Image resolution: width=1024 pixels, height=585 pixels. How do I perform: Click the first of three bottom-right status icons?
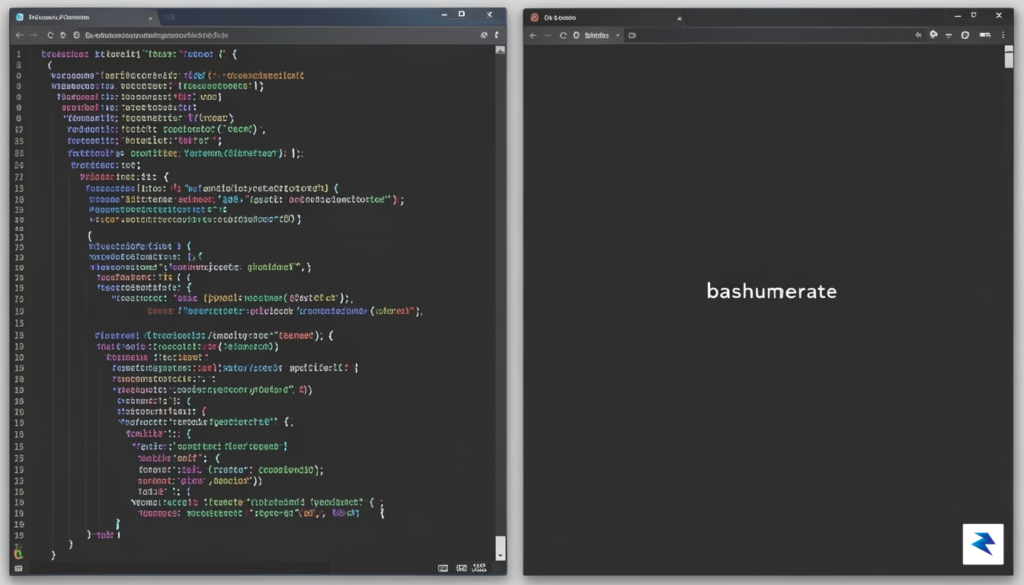[443, 568]
